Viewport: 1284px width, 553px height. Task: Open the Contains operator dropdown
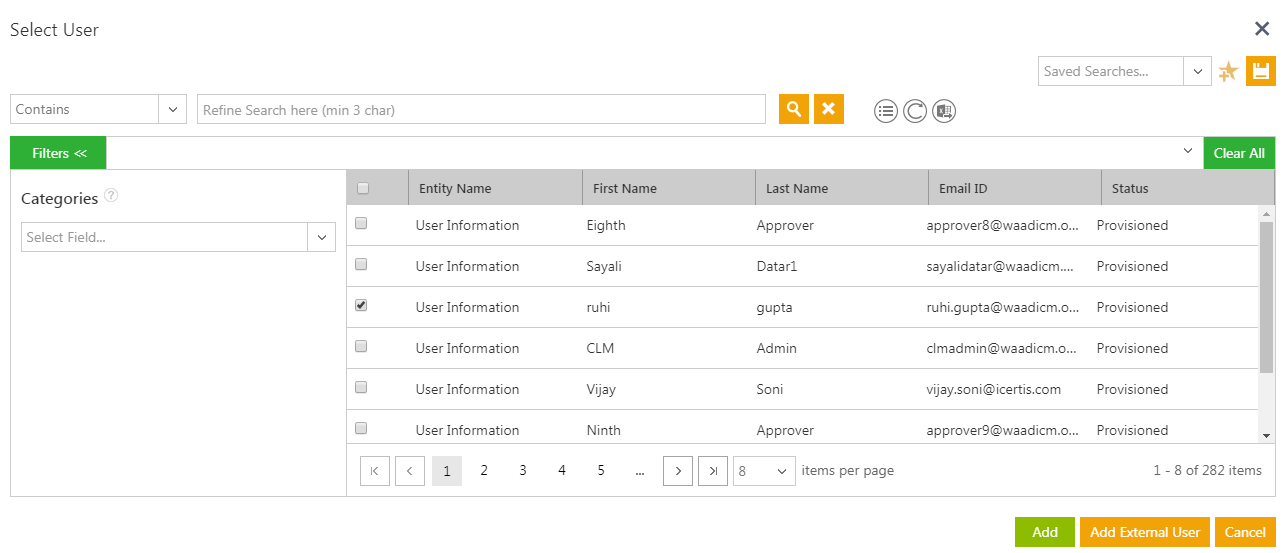[98, 109]
